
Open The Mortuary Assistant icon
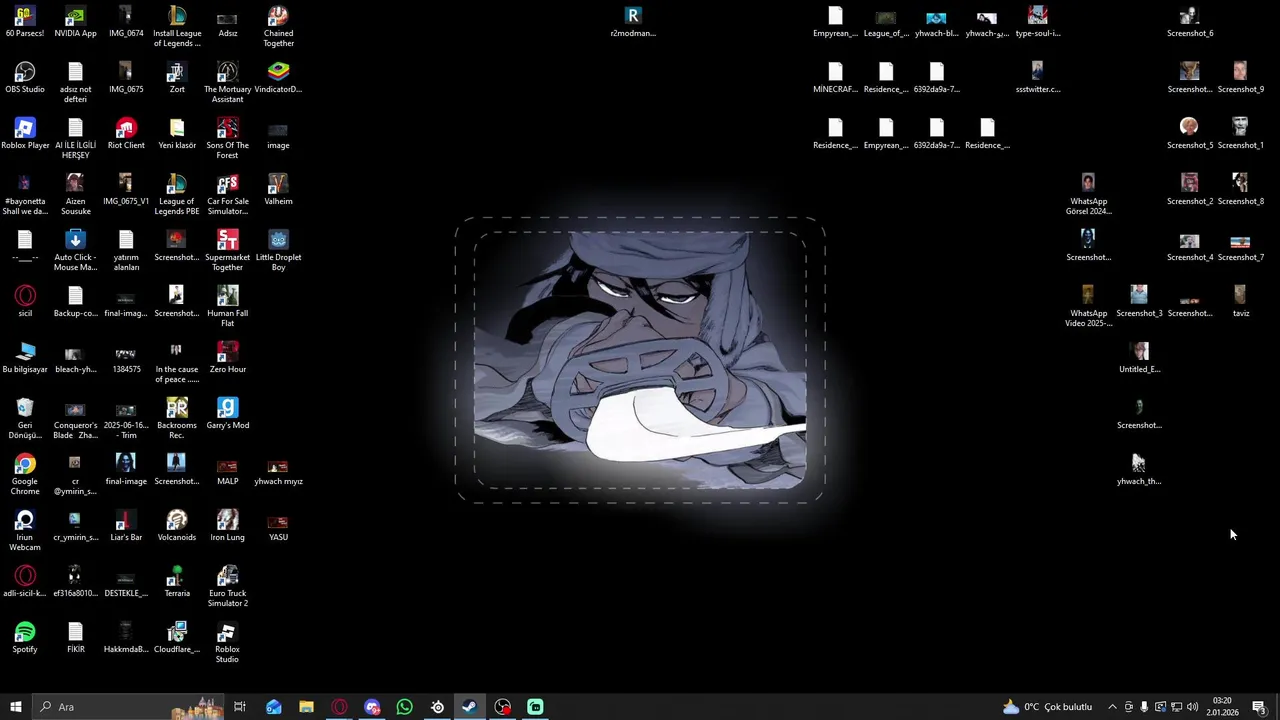pos(228,83)
